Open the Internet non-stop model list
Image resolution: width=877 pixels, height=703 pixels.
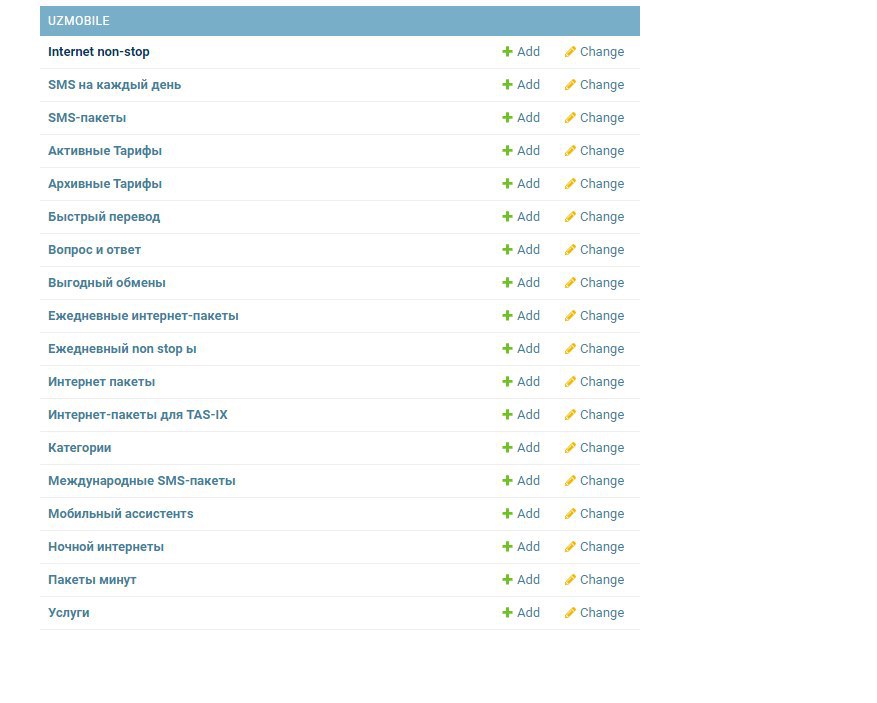tap(98, 51)
